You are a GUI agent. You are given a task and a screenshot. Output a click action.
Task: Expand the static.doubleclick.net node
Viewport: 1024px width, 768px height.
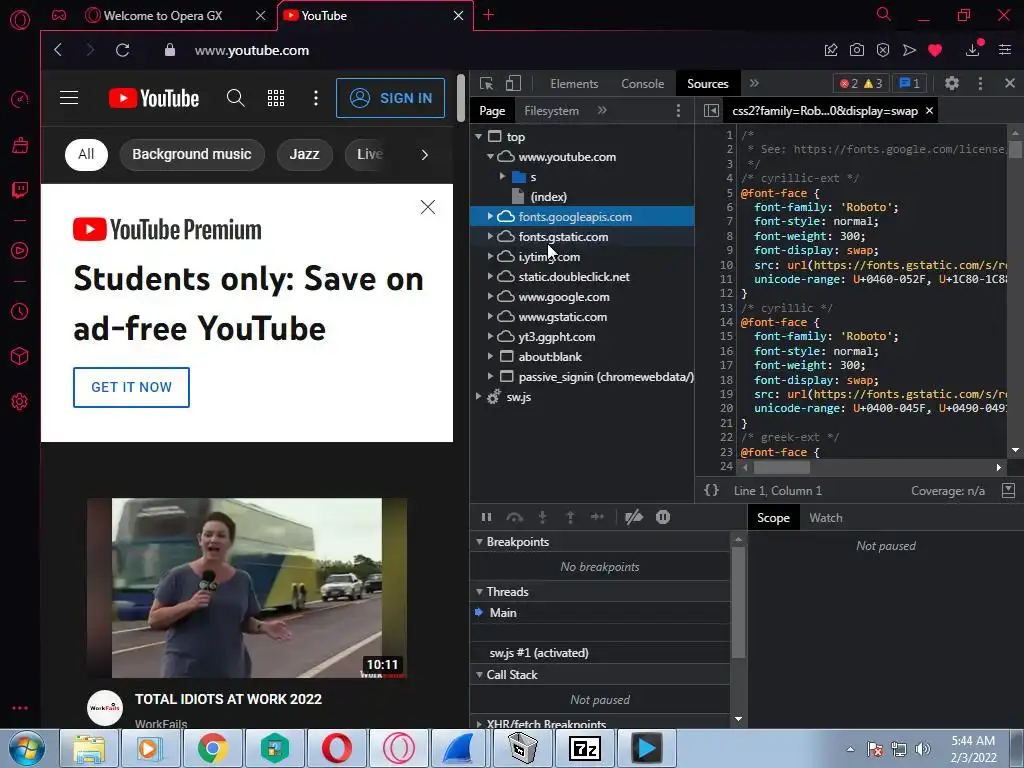pyautogui.click(x=490, y=276)
